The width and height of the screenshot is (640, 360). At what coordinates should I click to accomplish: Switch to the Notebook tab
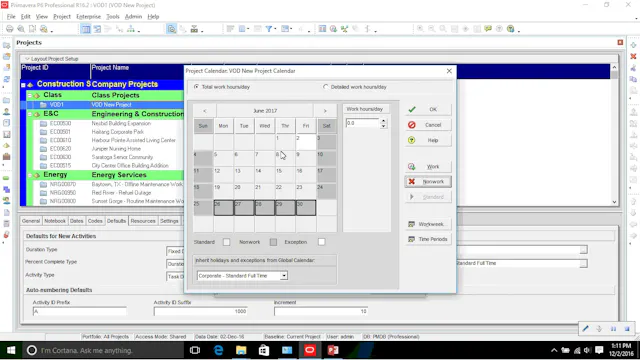(55, 221)
